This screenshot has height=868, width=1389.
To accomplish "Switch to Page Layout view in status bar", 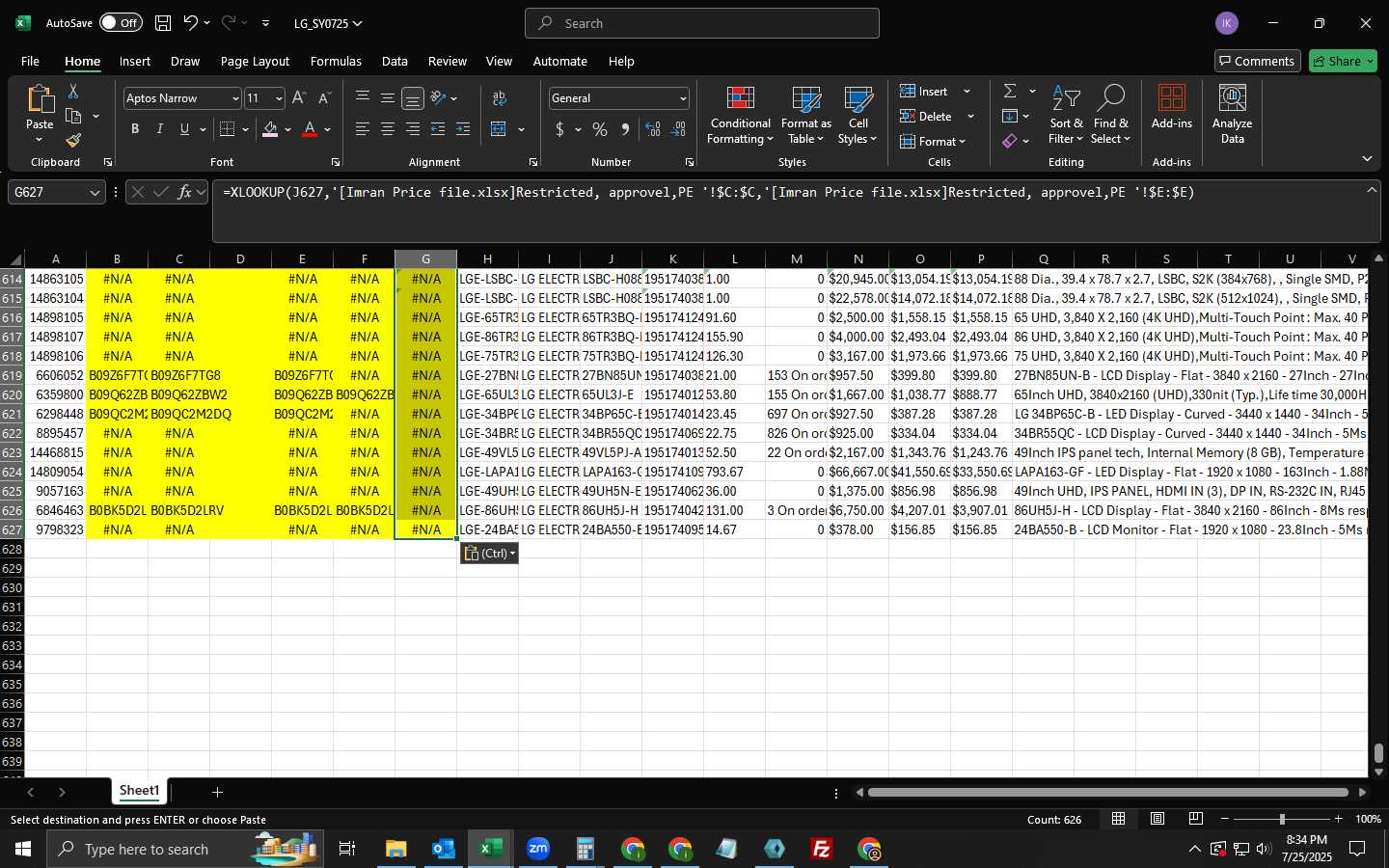I will (1157, 819).
